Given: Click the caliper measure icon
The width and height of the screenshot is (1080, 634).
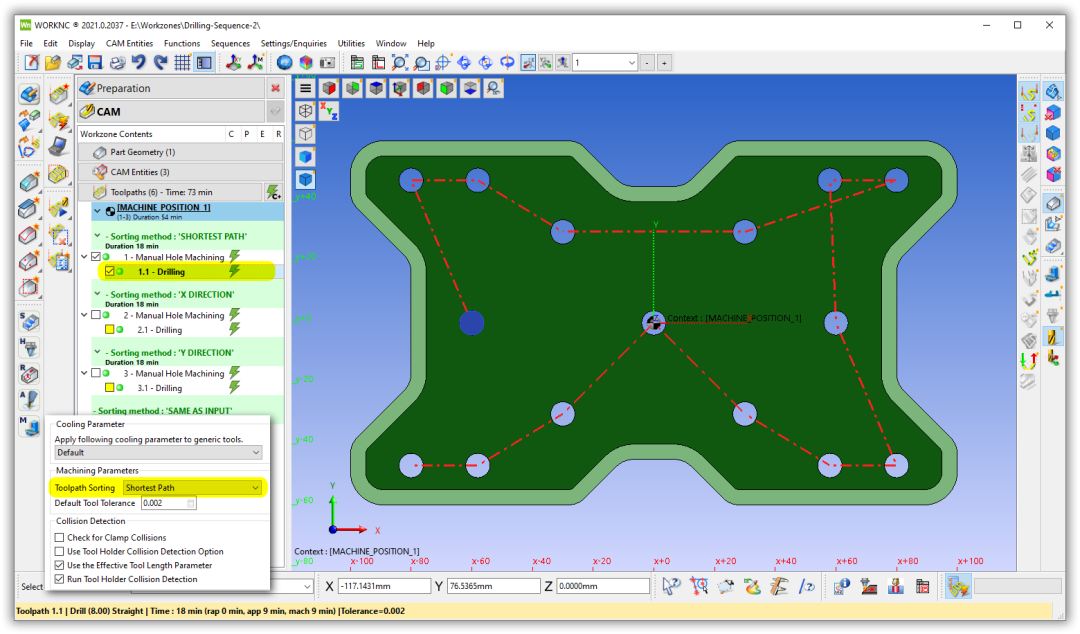Looking at the screenshot, I should click(779, 586).
